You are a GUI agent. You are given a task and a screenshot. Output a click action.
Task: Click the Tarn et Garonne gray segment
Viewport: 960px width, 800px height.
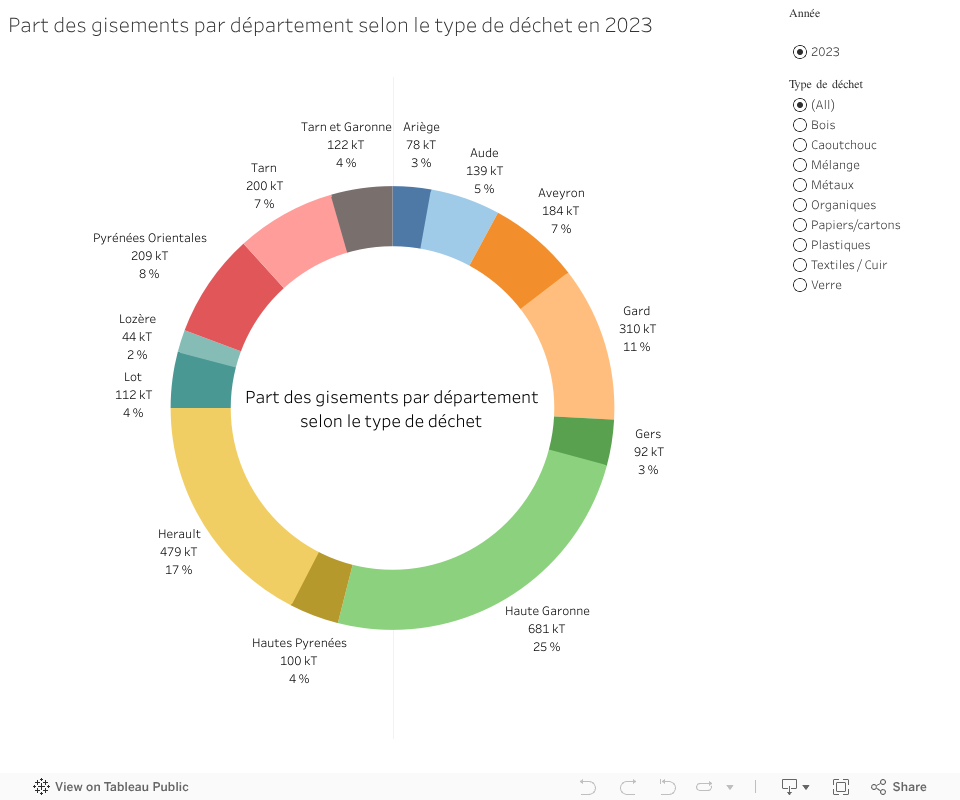tap(364, 218)
